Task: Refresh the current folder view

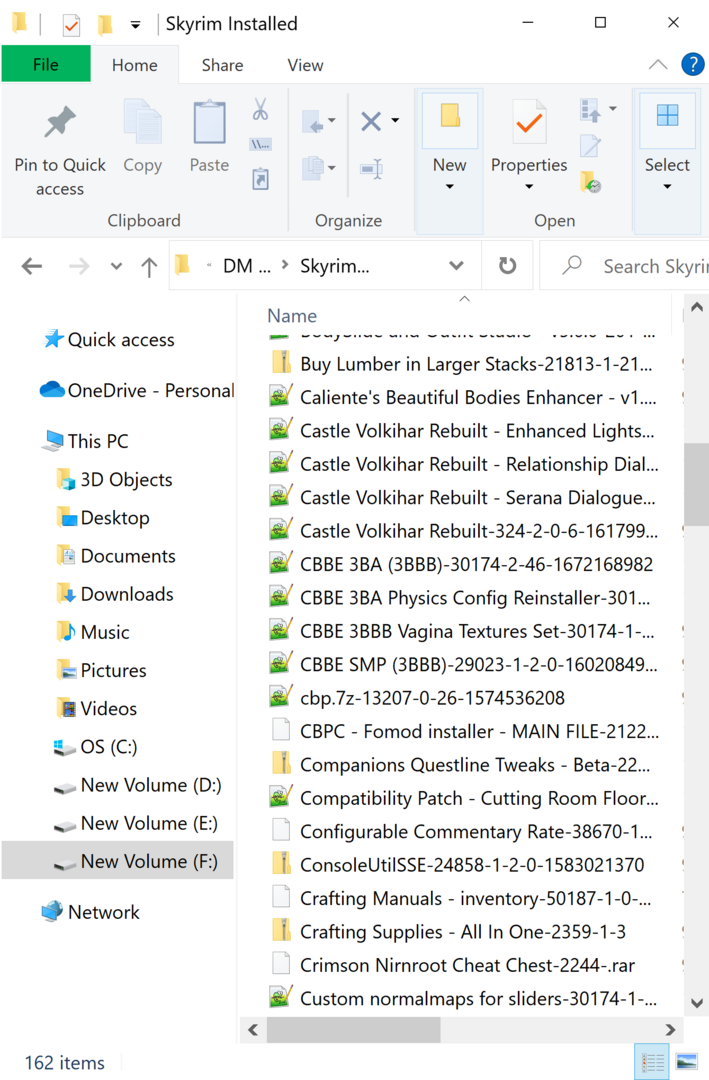Action: click(x=508, y=265)
